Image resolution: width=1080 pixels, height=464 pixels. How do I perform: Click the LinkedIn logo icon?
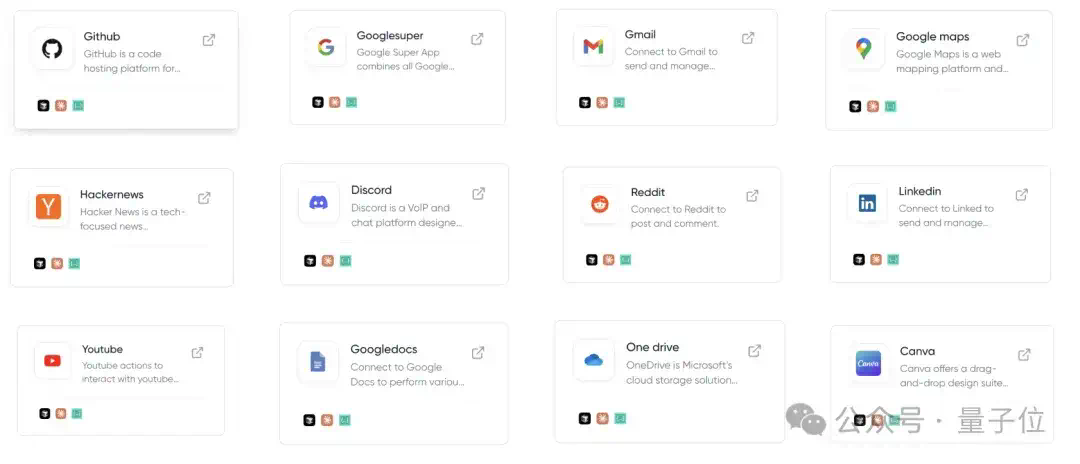point(867,203)
